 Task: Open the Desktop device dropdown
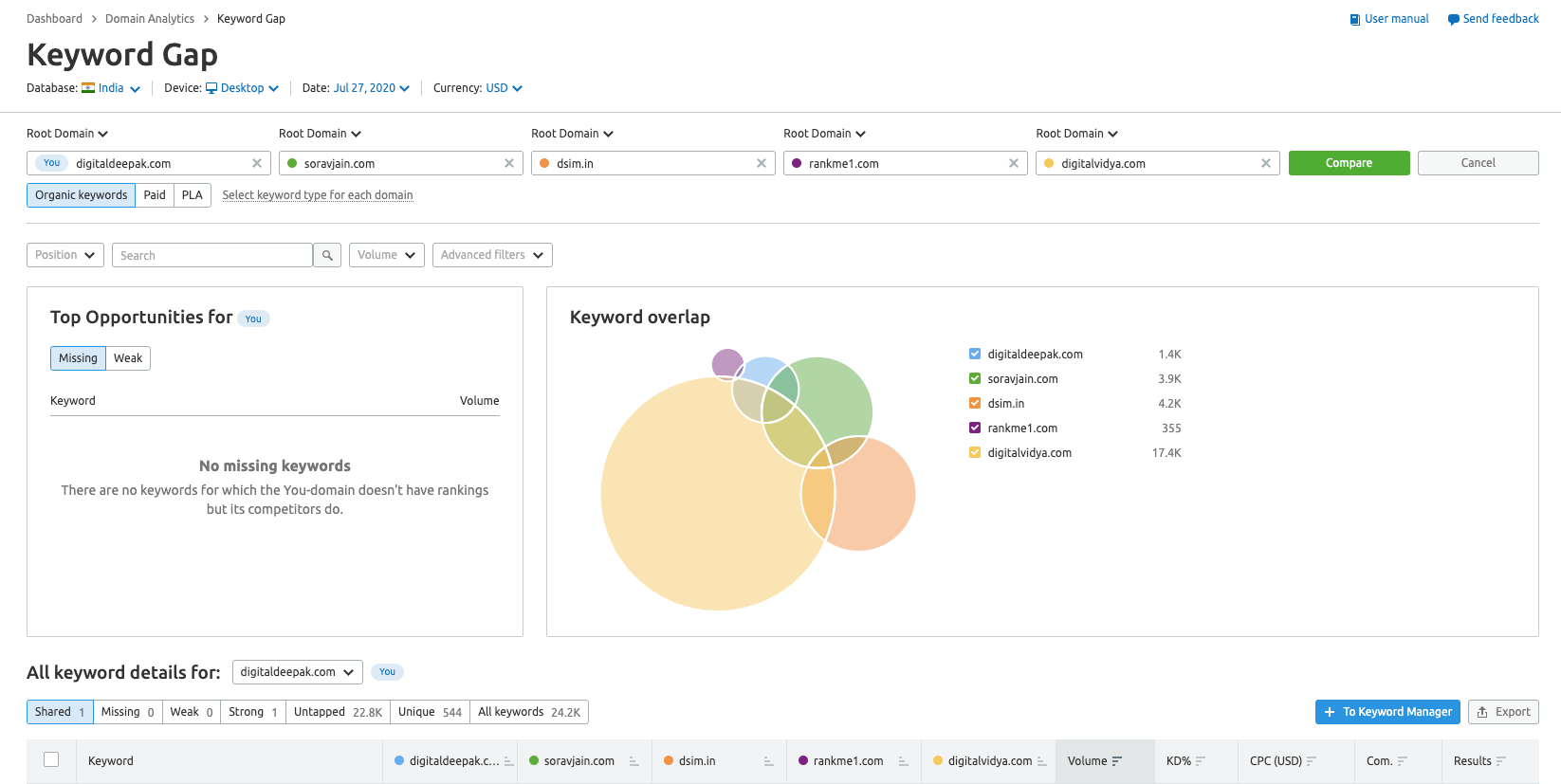[x=243, y=88]
